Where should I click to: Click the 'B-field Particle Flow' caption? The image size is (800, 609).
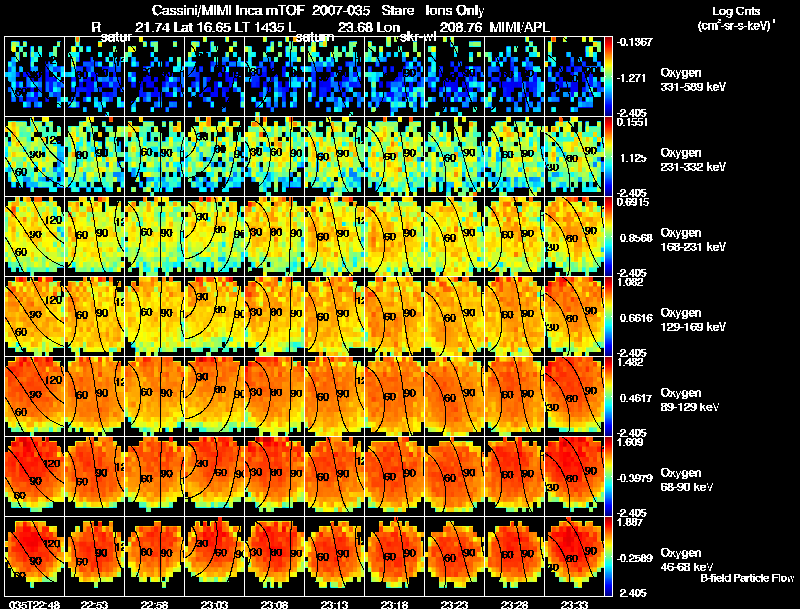pos(747,578)
